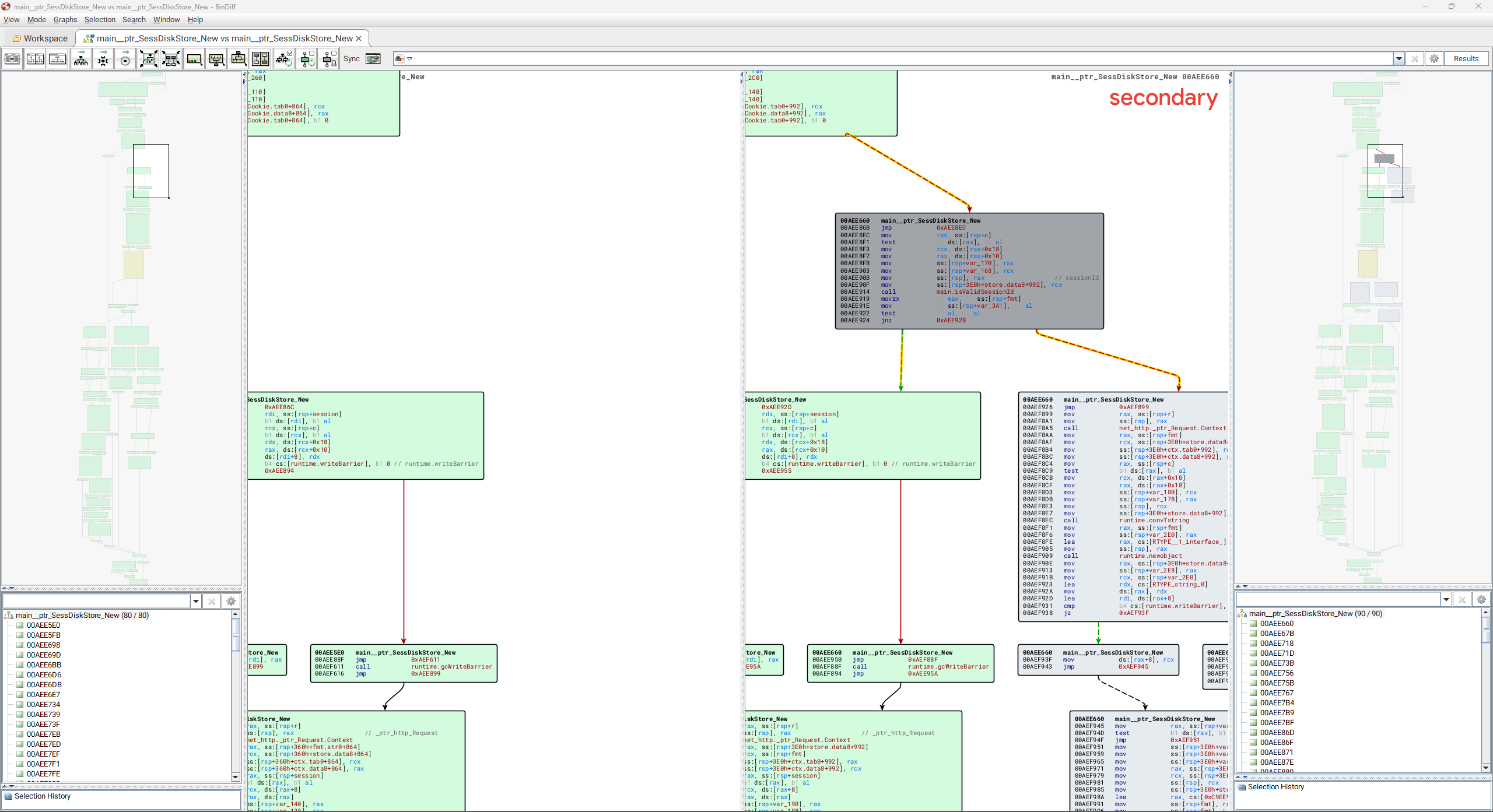The height and width of the screenshot is (812, 1493).
Task: Toggle proximity browsing checkbox button
Action: [x=307, y=59]
